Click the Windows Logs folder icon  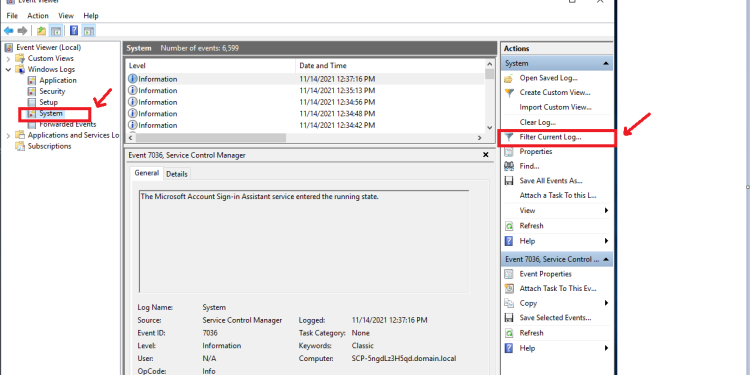coord(20,69)
